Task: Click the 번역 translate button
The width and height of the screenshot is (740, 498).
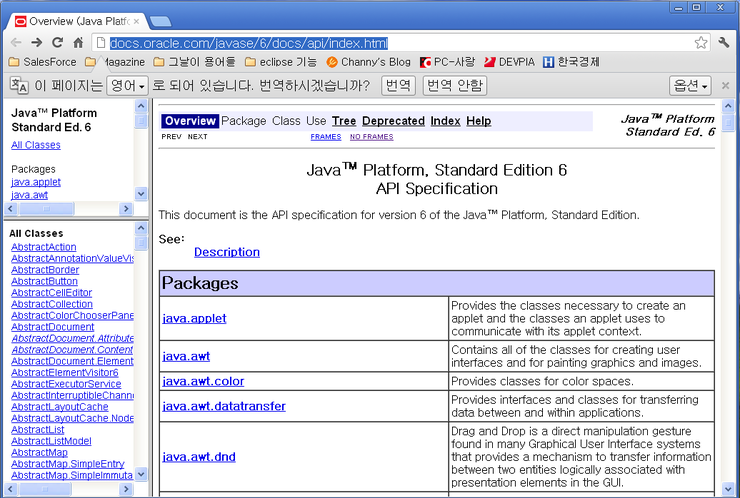Action: pyautogui.click(x=398, y=85)
